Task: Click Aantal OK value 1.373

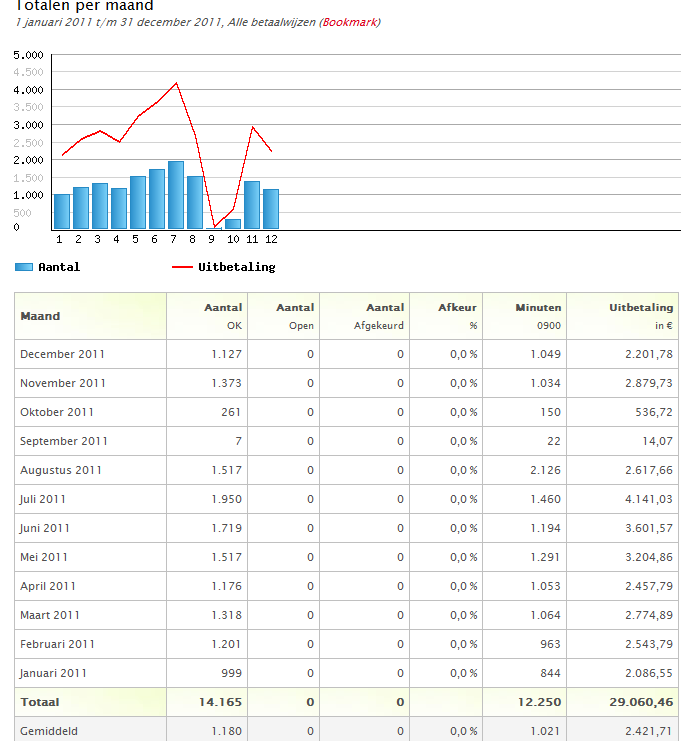Action: (x=226, y=383)
